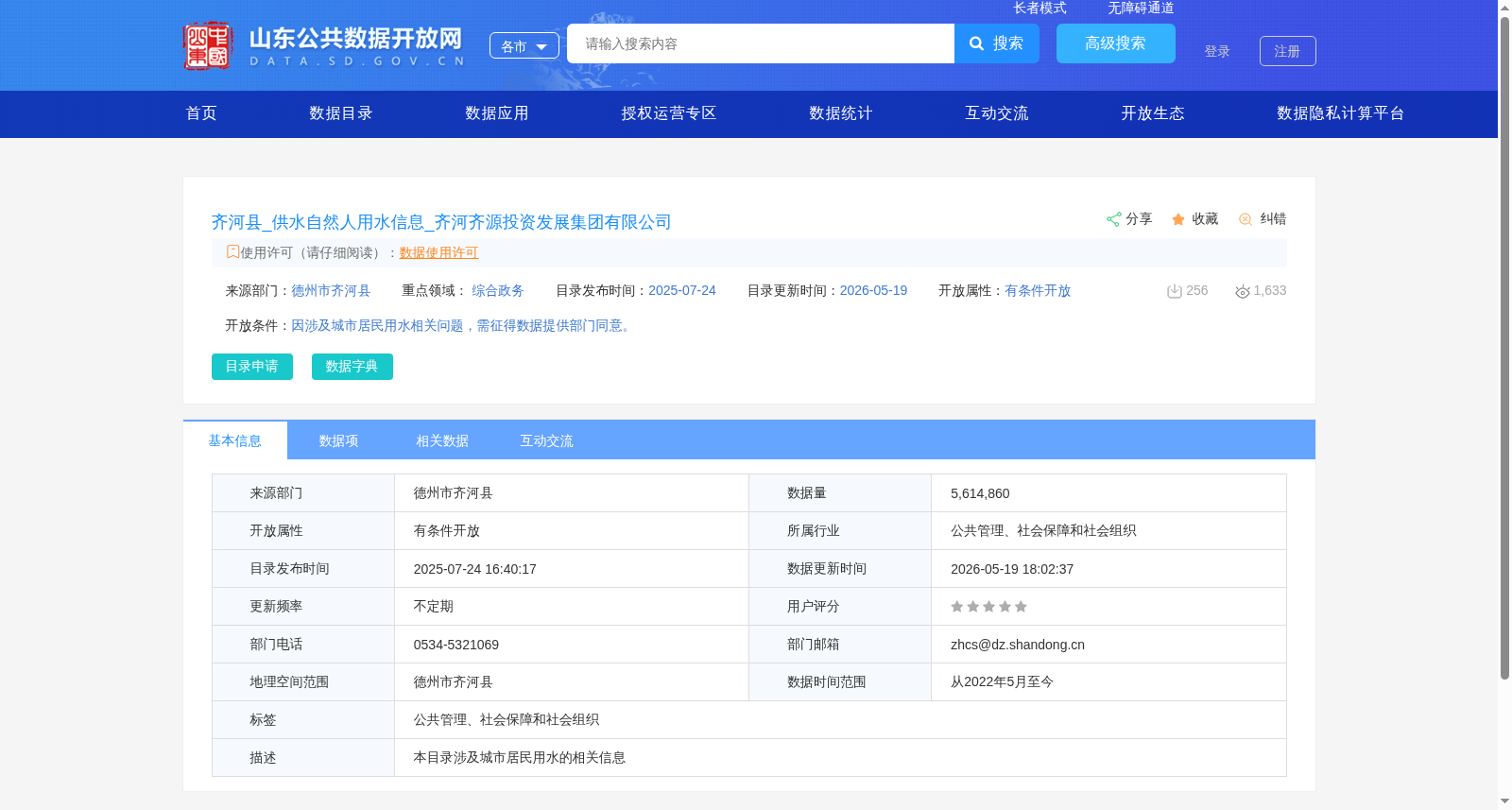Click 从2022年5月至今 time range value

point(1002,682)
